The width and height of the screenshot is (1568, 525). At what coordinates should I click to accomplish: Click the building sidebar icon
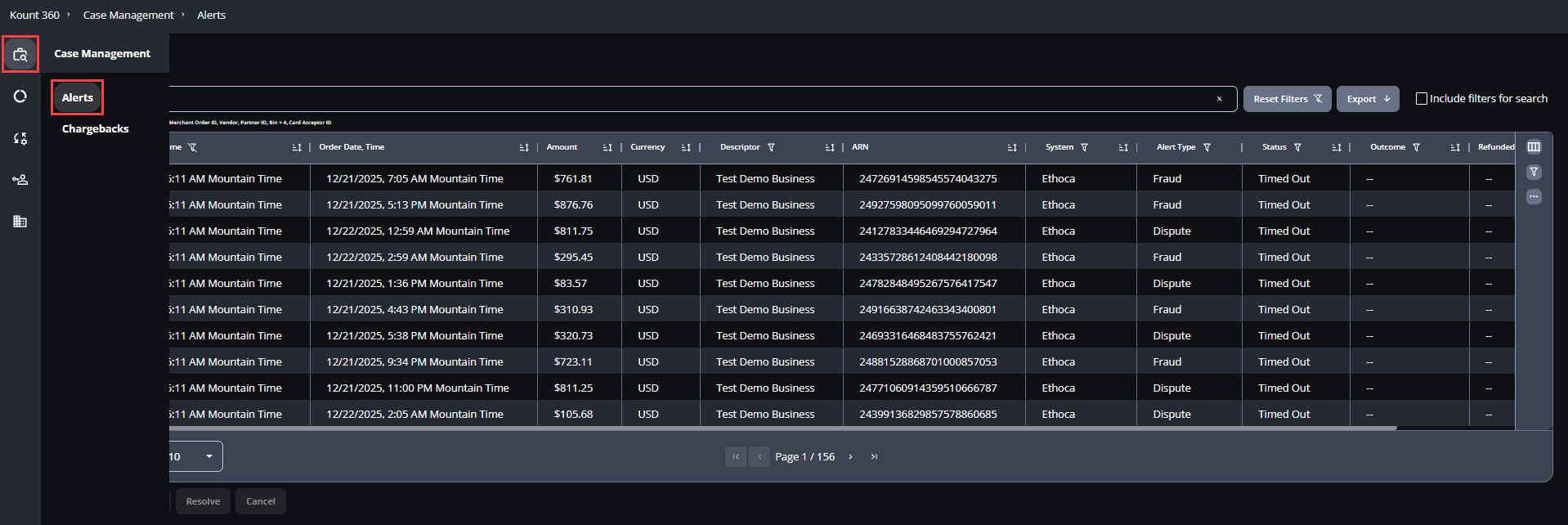click(20, 222)
